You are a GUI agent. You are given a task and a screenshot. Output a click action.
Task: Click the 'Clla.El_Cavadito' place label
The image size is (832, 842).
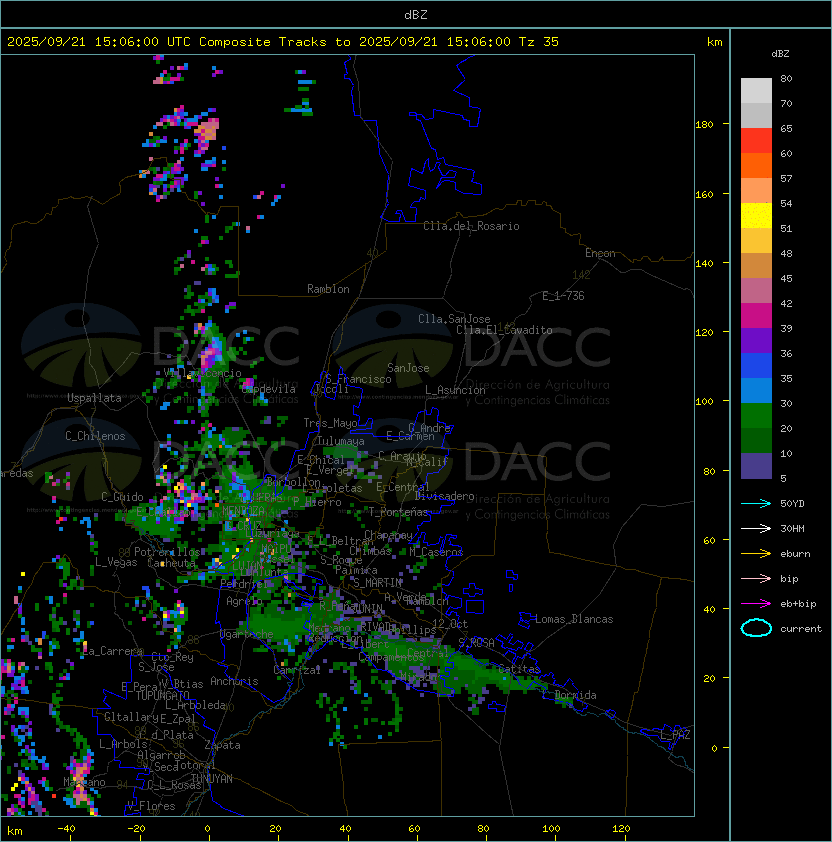[x=504, y=330]
